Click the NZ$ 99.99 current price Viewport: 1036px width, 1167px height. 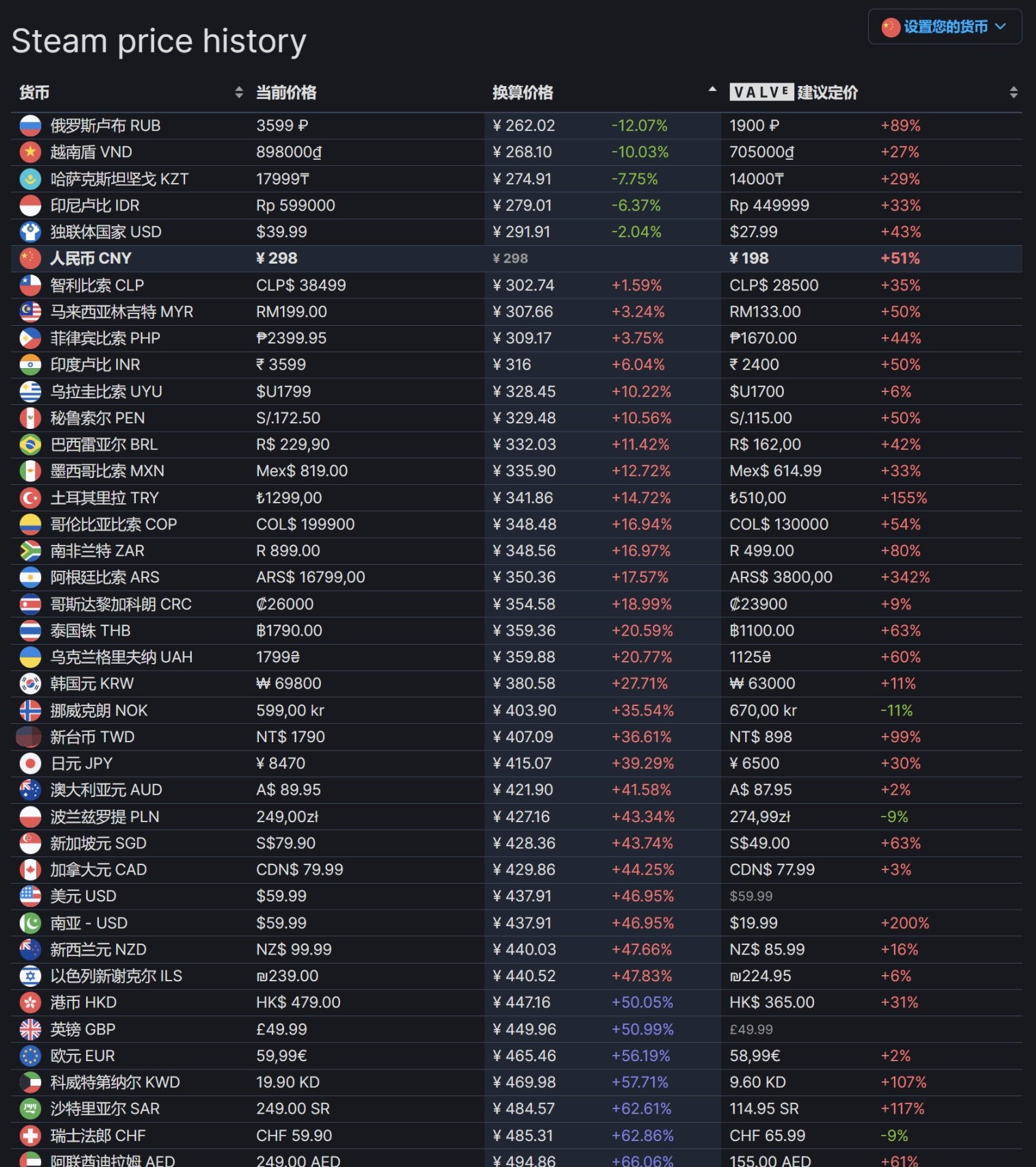294,950
